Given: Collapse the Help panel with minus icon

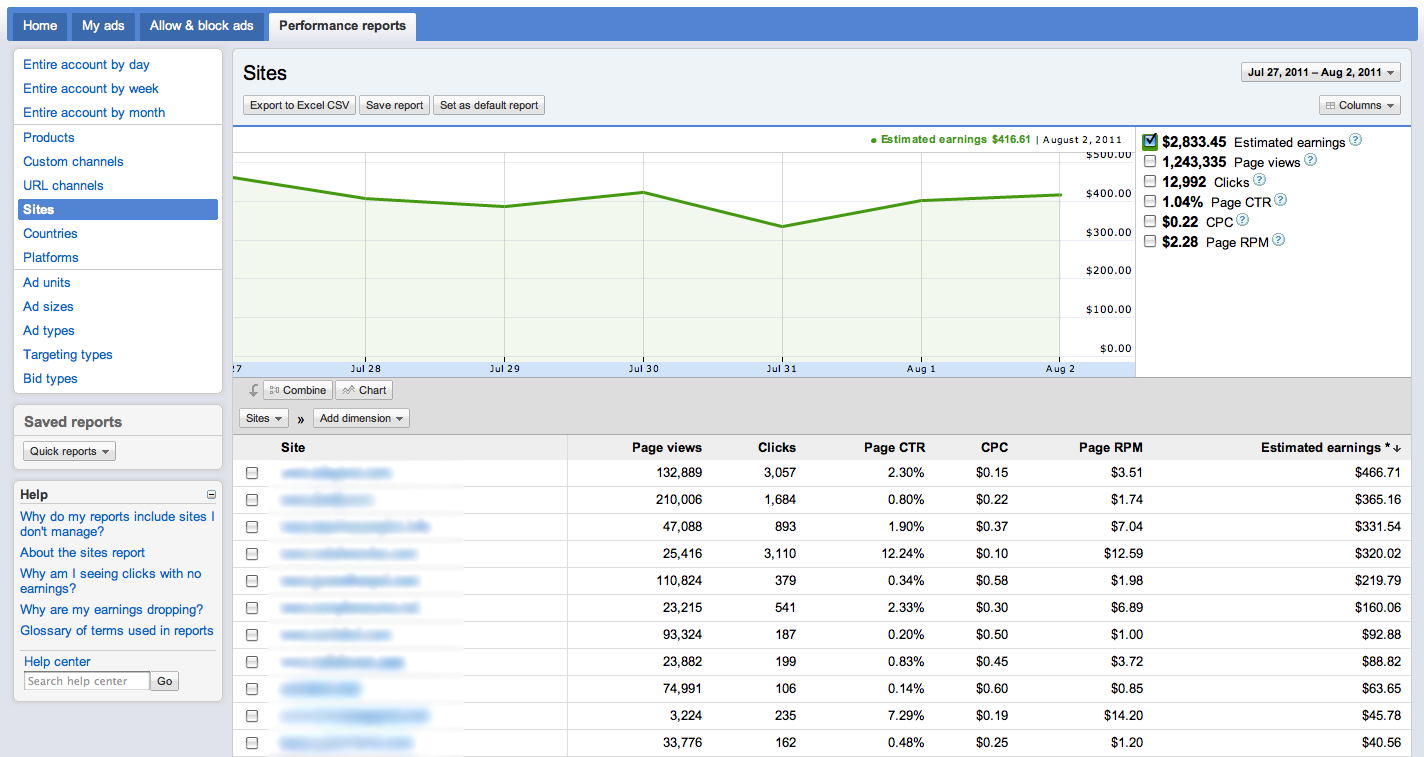Looking at the screenshot, I should (211, 495).
